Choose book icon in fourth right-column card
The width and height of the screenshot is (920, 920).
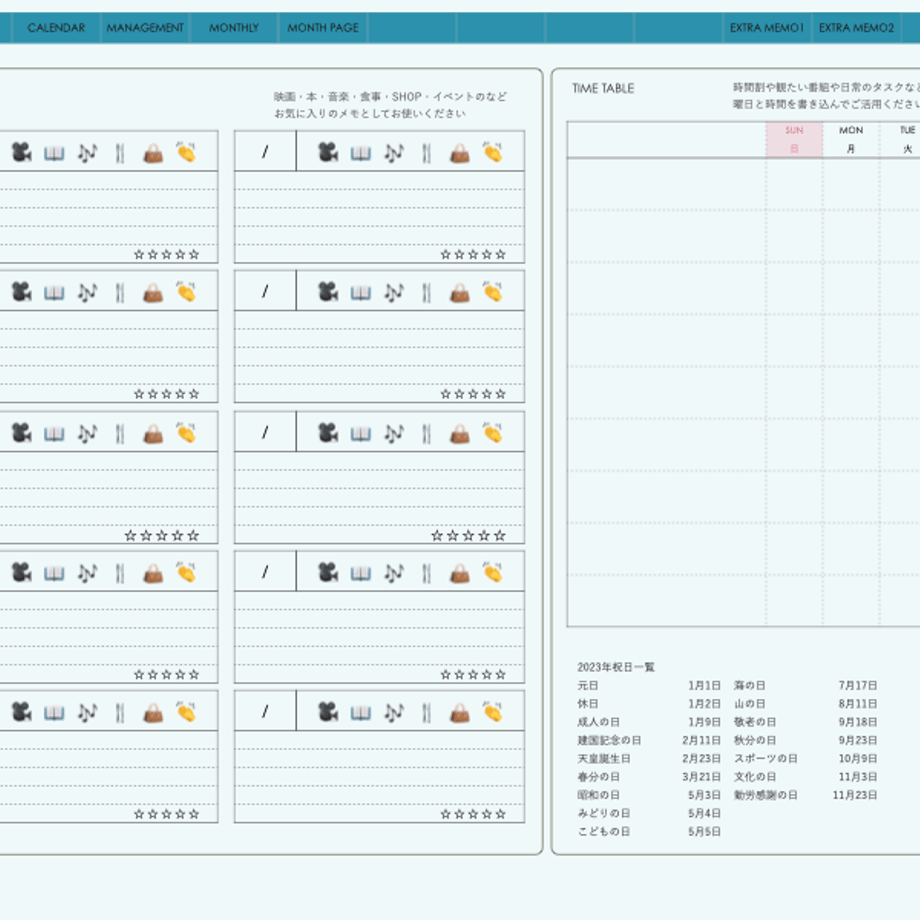click(361, 573)
